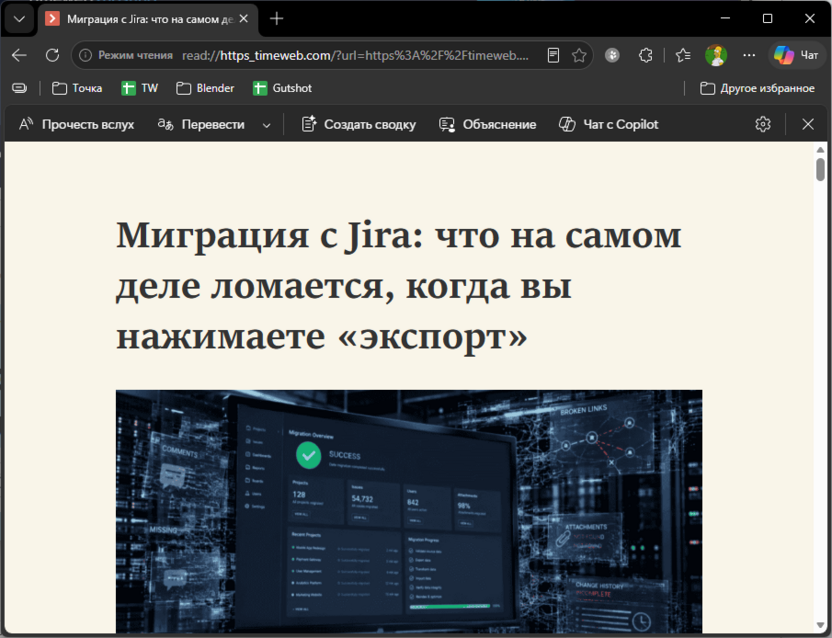This screenshot has height=638, width=832.
Task: Open the Blender favorites folder
Action: pyautogui.click(x=205, y=88)
